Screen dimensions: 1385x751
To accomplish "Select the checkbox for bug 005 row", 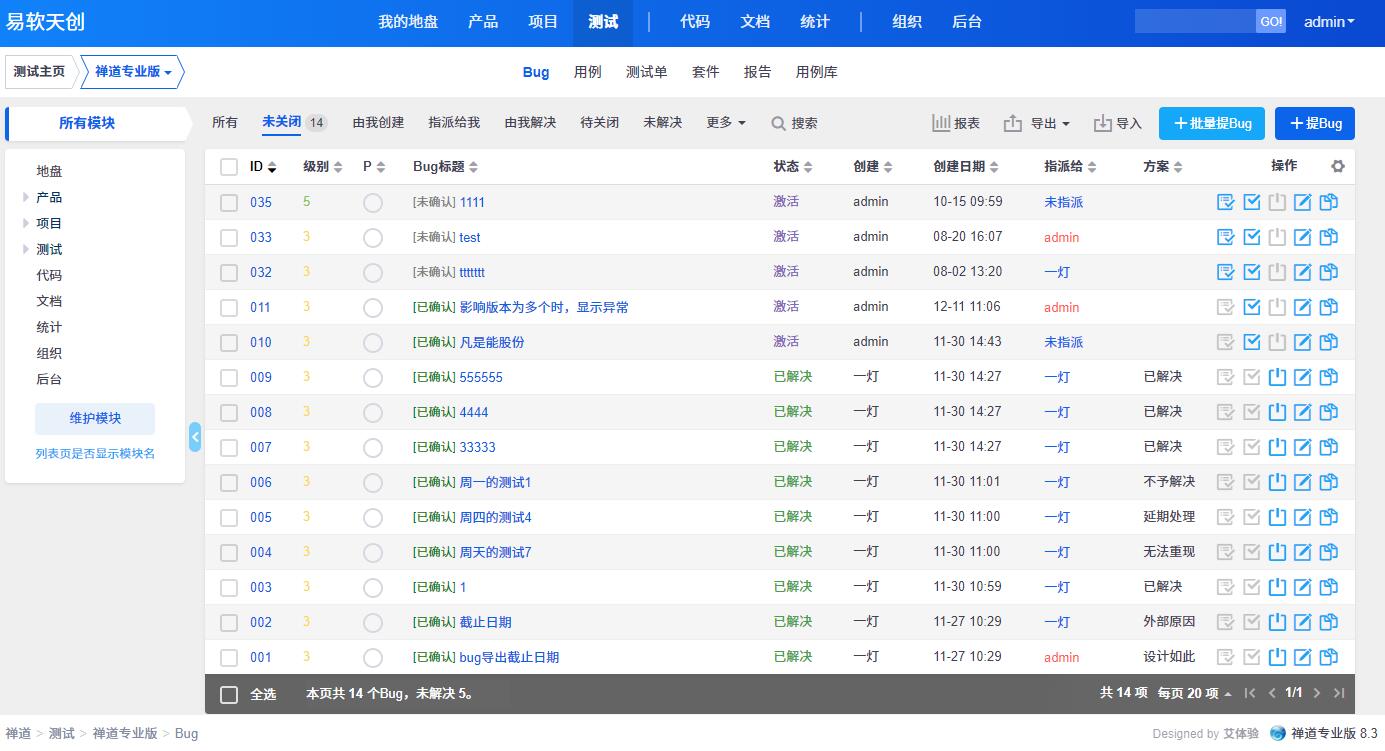I will pyautogui.click(x=229, y=517).
